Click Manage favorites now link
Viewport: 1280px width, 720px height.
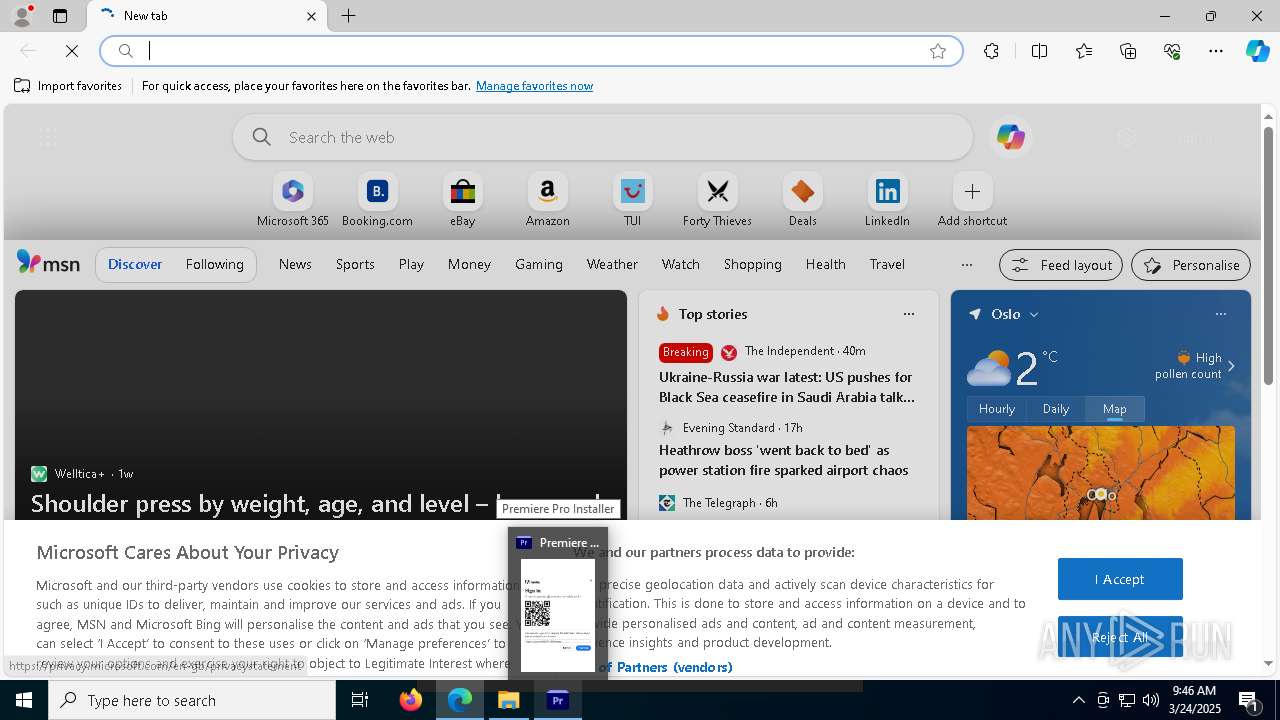534,86
